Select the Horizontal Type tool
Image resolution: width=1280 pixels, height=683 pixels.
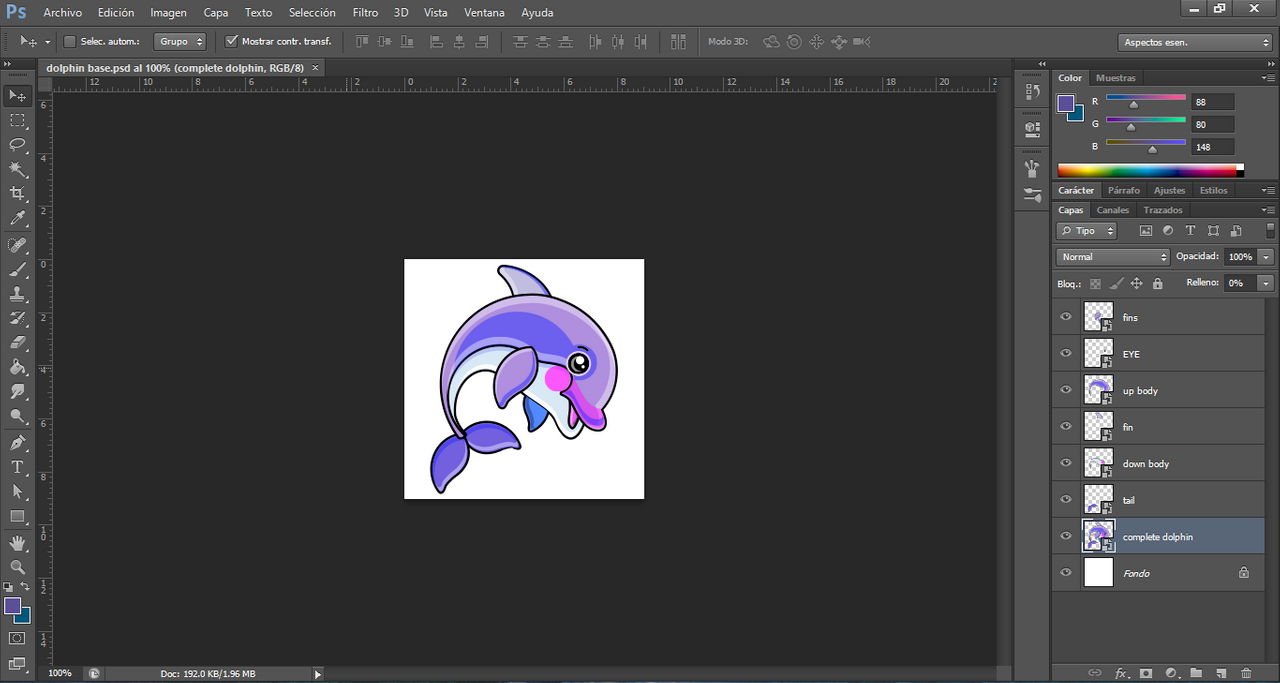[x=17, y=467]
